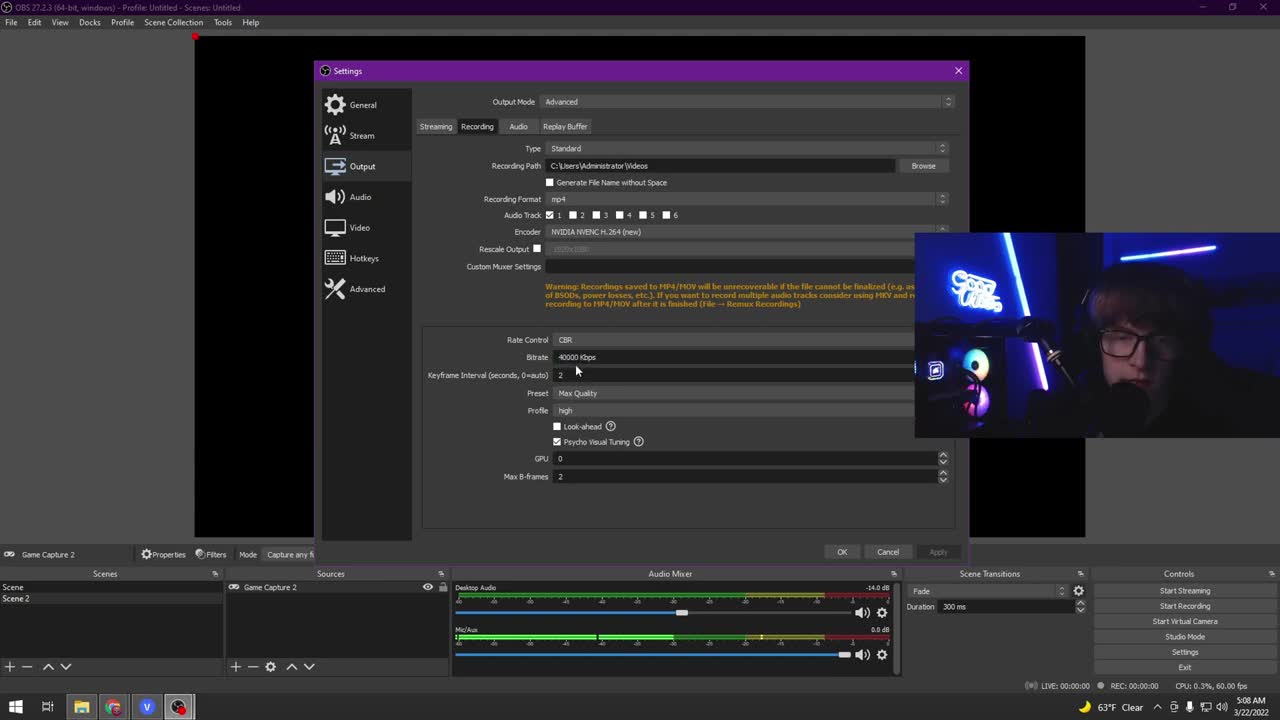Image resolution: width=1280 pixels, height=720 pixels.
Task: Click the Max B-frames value field
Action: pyautogui.click(x=744, y=477)
